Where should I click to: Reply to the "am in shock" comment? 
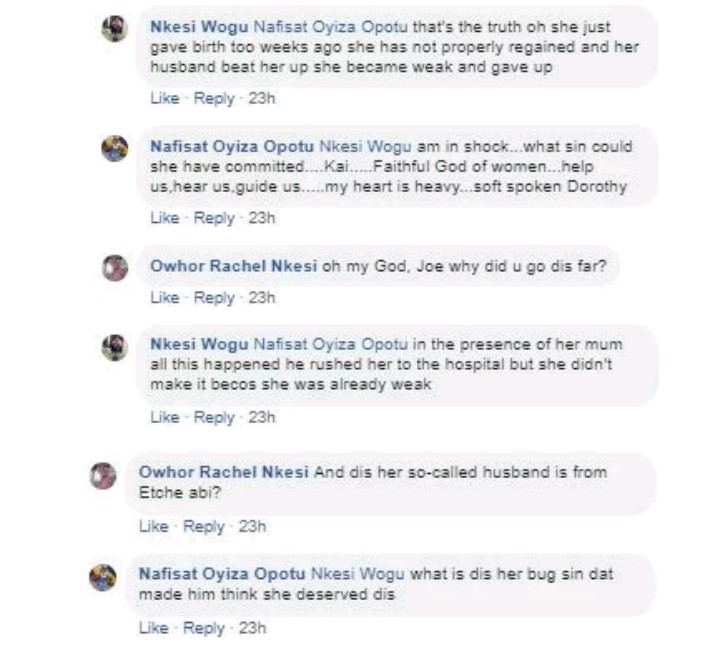click(x=214, y=218)
